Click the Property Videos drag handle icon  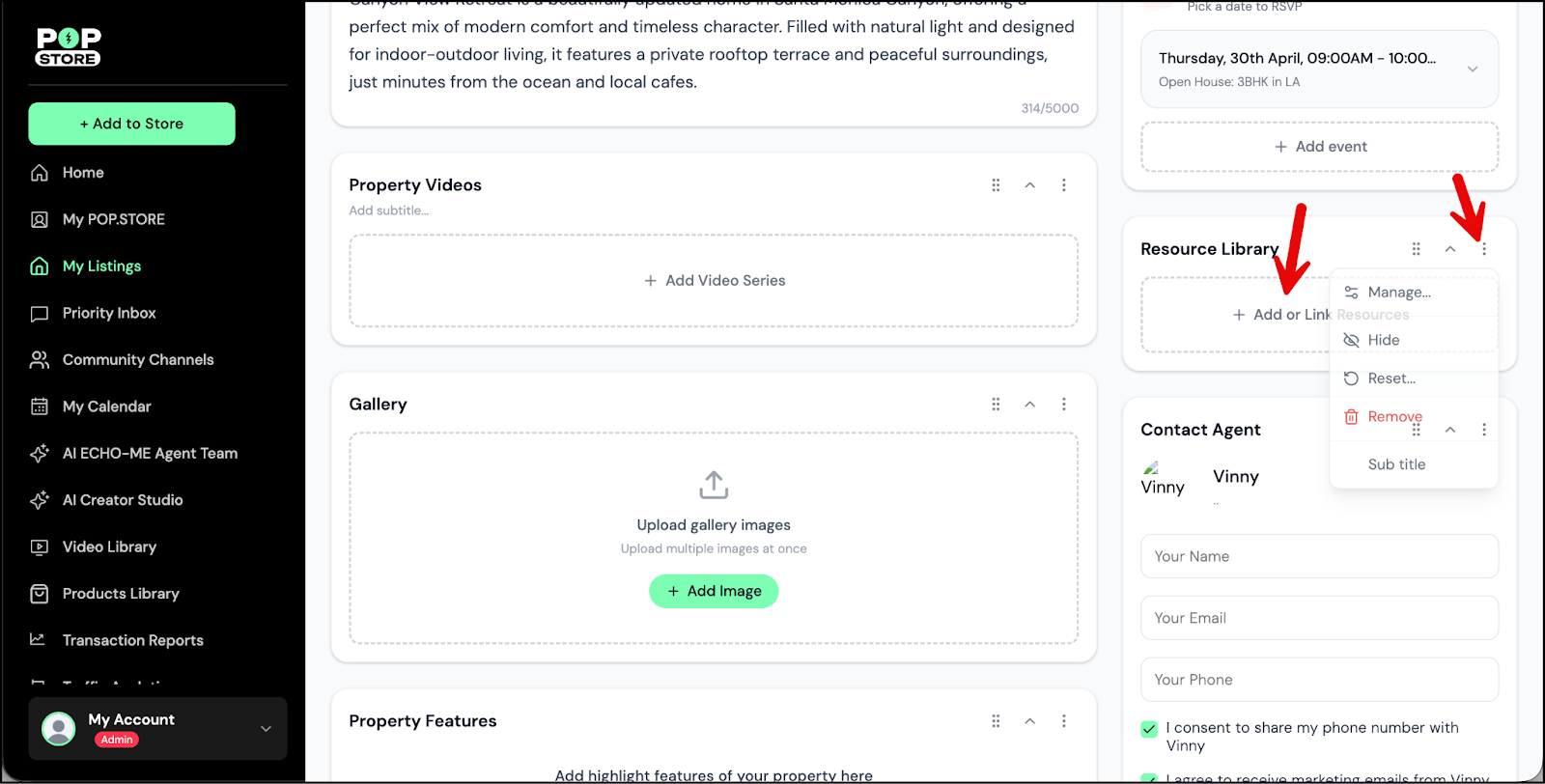point(996,185)
